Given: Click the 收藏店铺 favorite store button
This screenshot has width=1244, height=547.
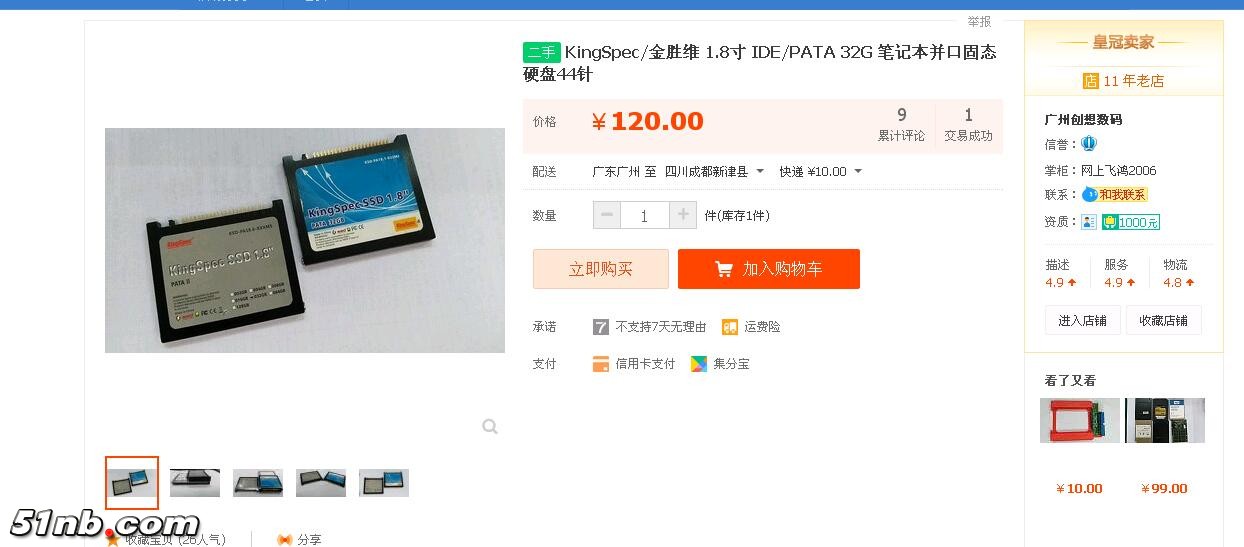Looking at the screenshot, I should tap(1164, 320).
